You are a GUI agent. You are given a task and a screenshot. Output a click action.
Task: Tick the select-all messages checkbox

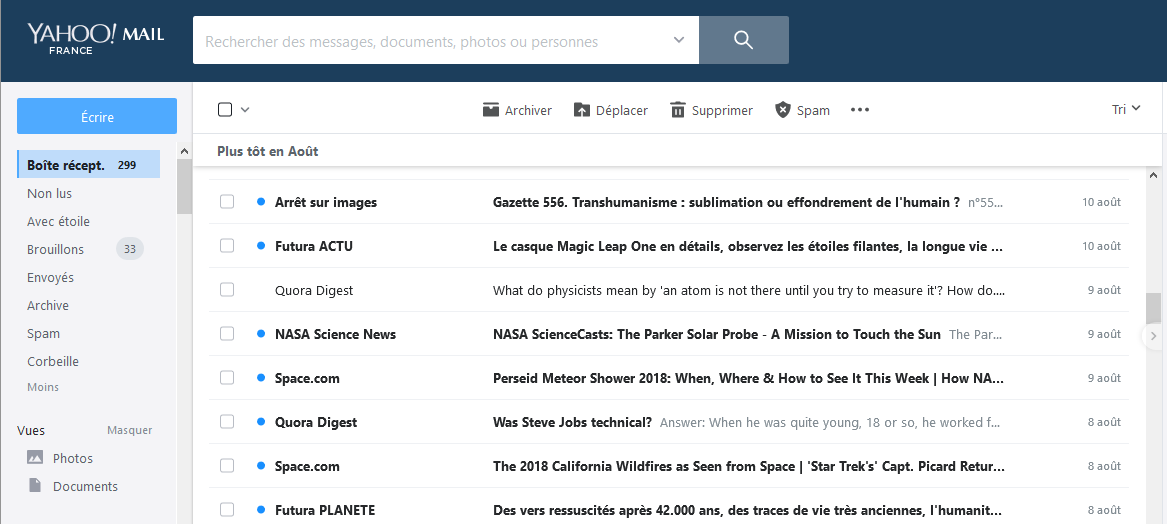tap(225, 110)
